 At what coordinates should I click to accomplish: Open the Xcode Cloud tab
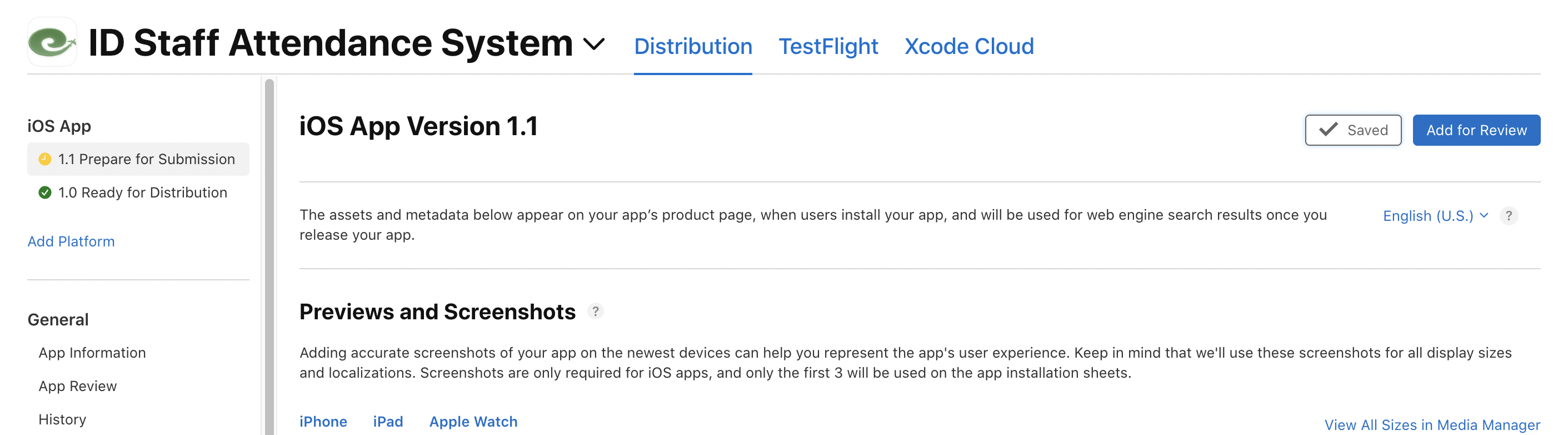[x=968, y=46]
